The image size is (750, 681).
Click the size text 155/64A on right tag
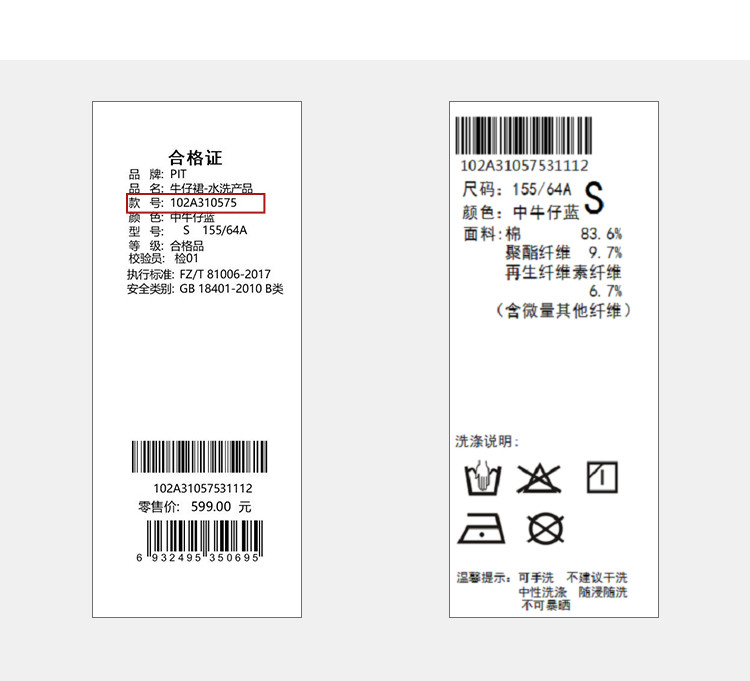[542, 189]
